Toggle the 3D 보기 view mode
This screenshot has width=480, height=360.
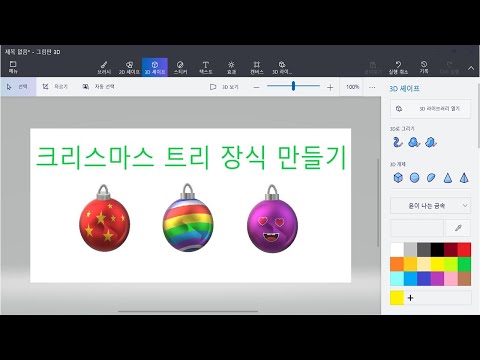pos(224,87)
